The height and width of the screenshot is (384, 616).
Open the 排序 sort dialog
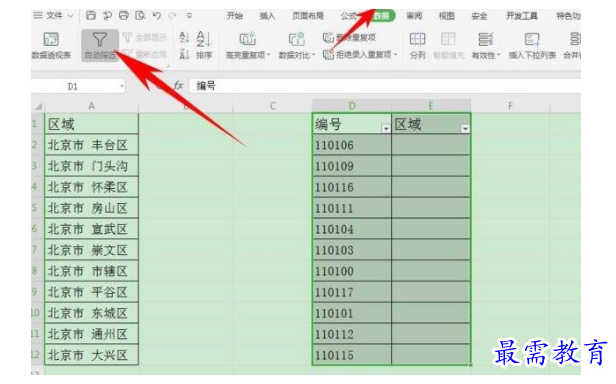(x=204, y=46)
